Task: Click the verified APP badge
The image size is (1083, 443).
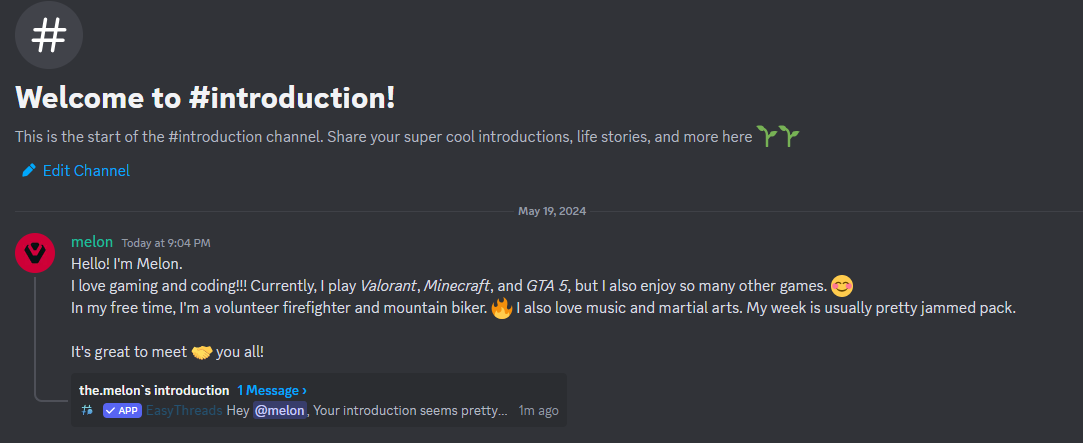Action: point(122,410)
